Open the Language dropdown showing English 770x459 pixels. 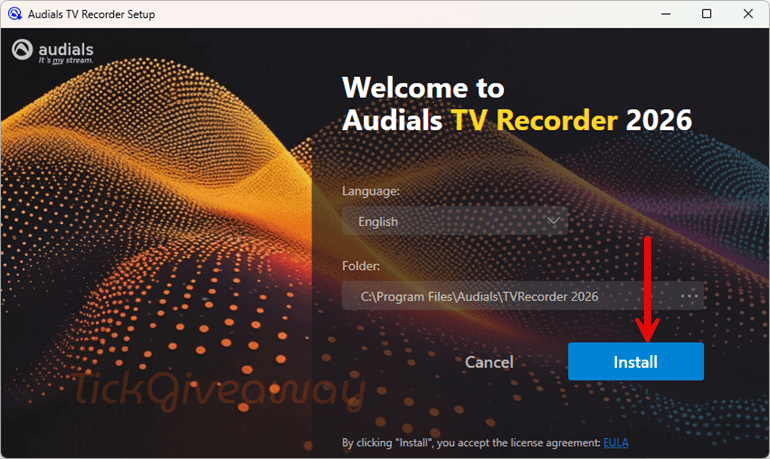[x=455, y=221]
